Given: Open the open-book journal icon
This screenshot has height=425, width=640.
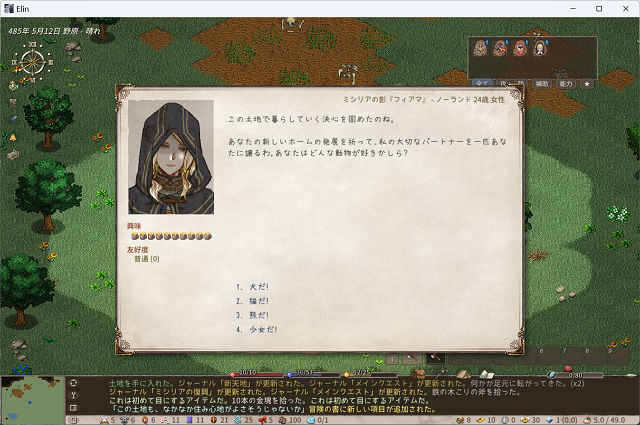Looking at the screenshot, I should [486, 374].
